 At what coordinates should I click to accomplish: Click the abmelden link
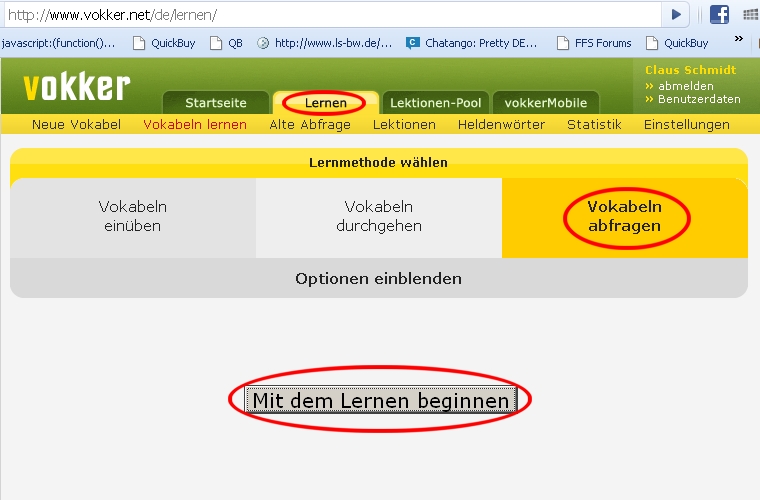click(x=685, y=86)
